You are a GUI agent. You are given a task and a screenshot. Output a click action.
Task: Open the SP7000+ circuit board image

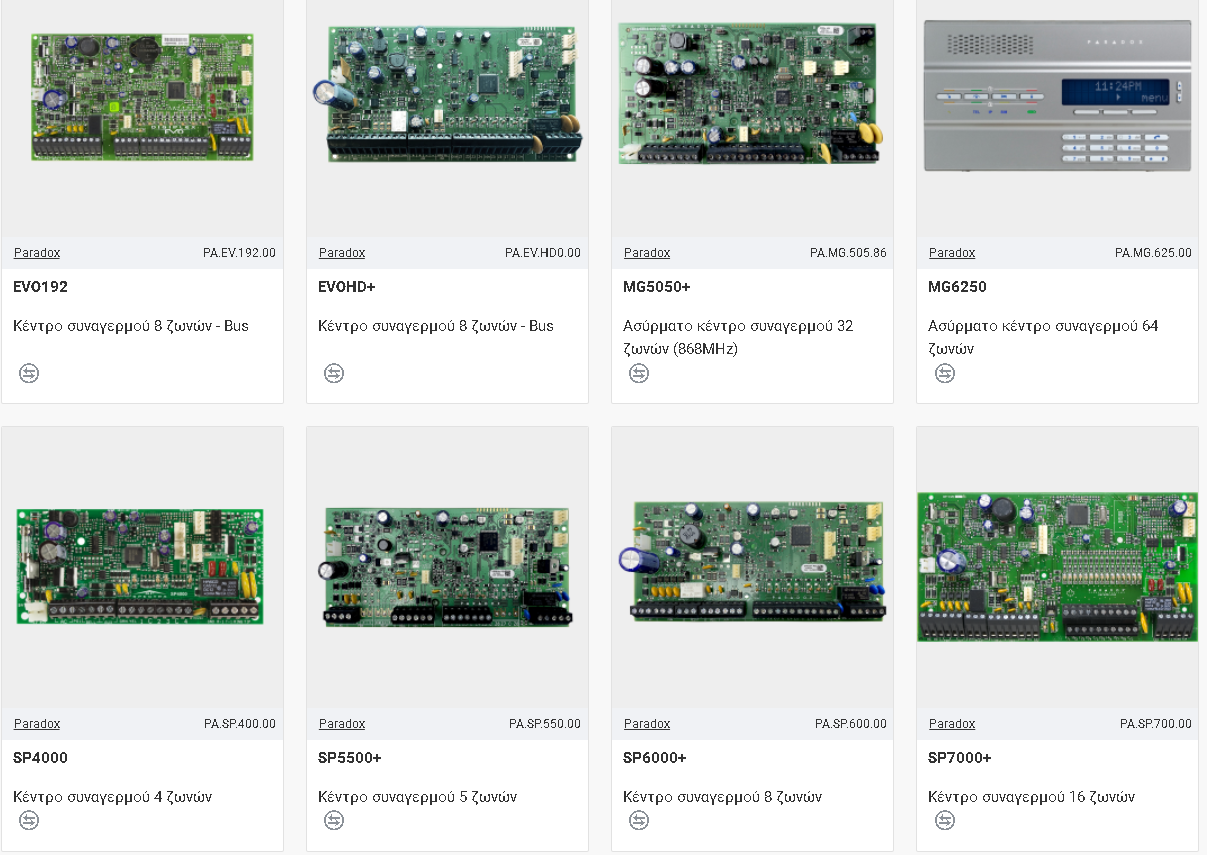click(x=1057, y=566)
